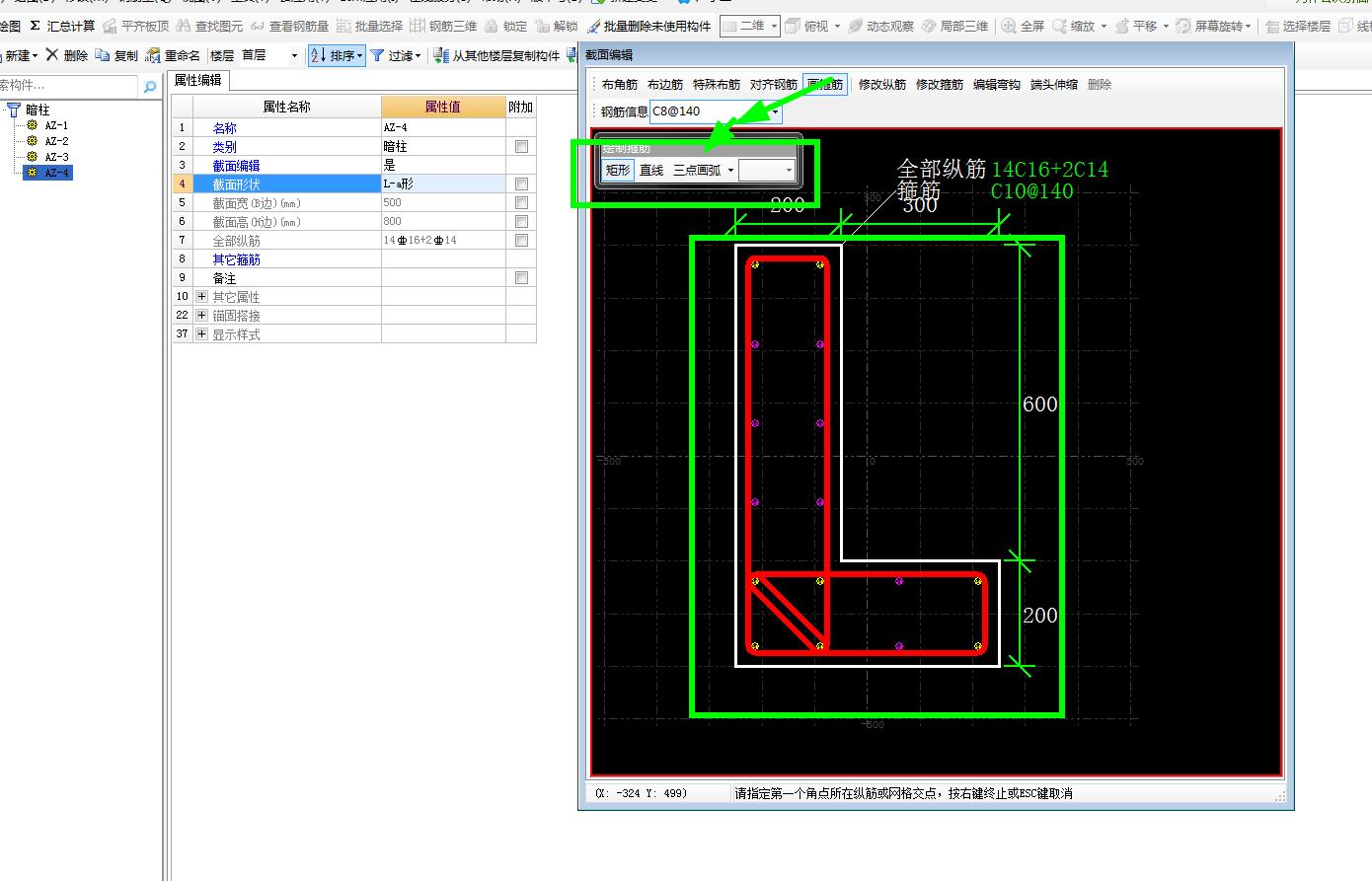Open the 属性编辑 tab
Image resolution: width=1372 pixels, height=881 pixels.
pyautogui.click(x=198, y=80)
